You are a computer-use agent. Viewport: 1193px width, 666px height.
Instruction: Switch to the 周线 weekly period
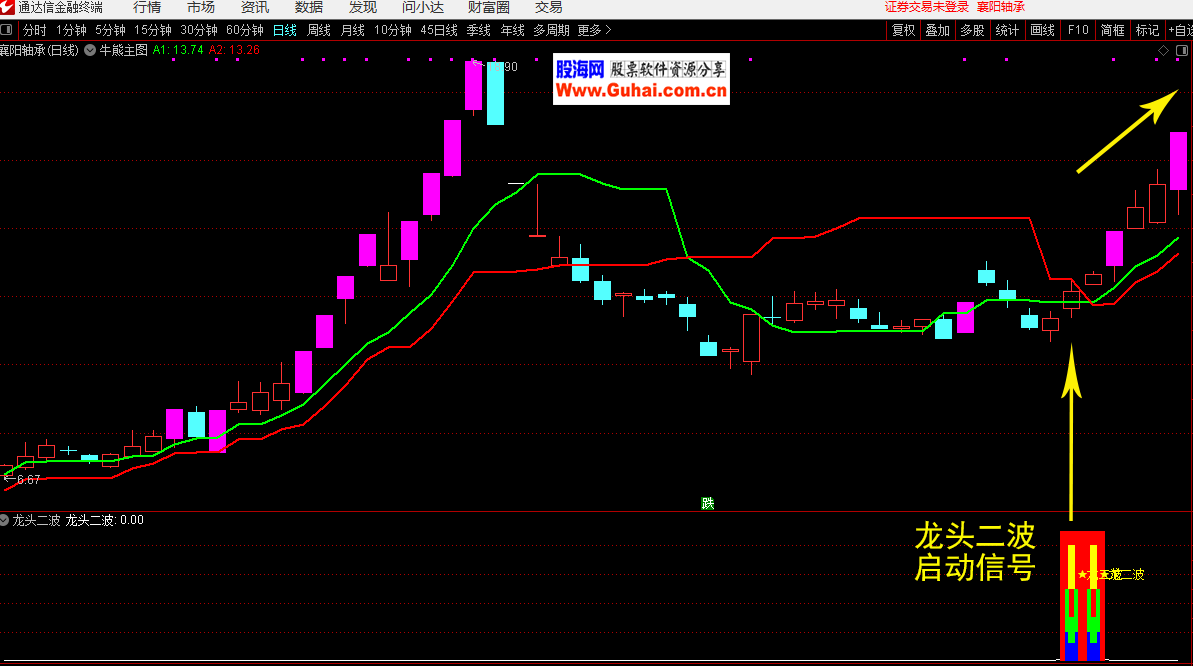click(x=319, y=30)
